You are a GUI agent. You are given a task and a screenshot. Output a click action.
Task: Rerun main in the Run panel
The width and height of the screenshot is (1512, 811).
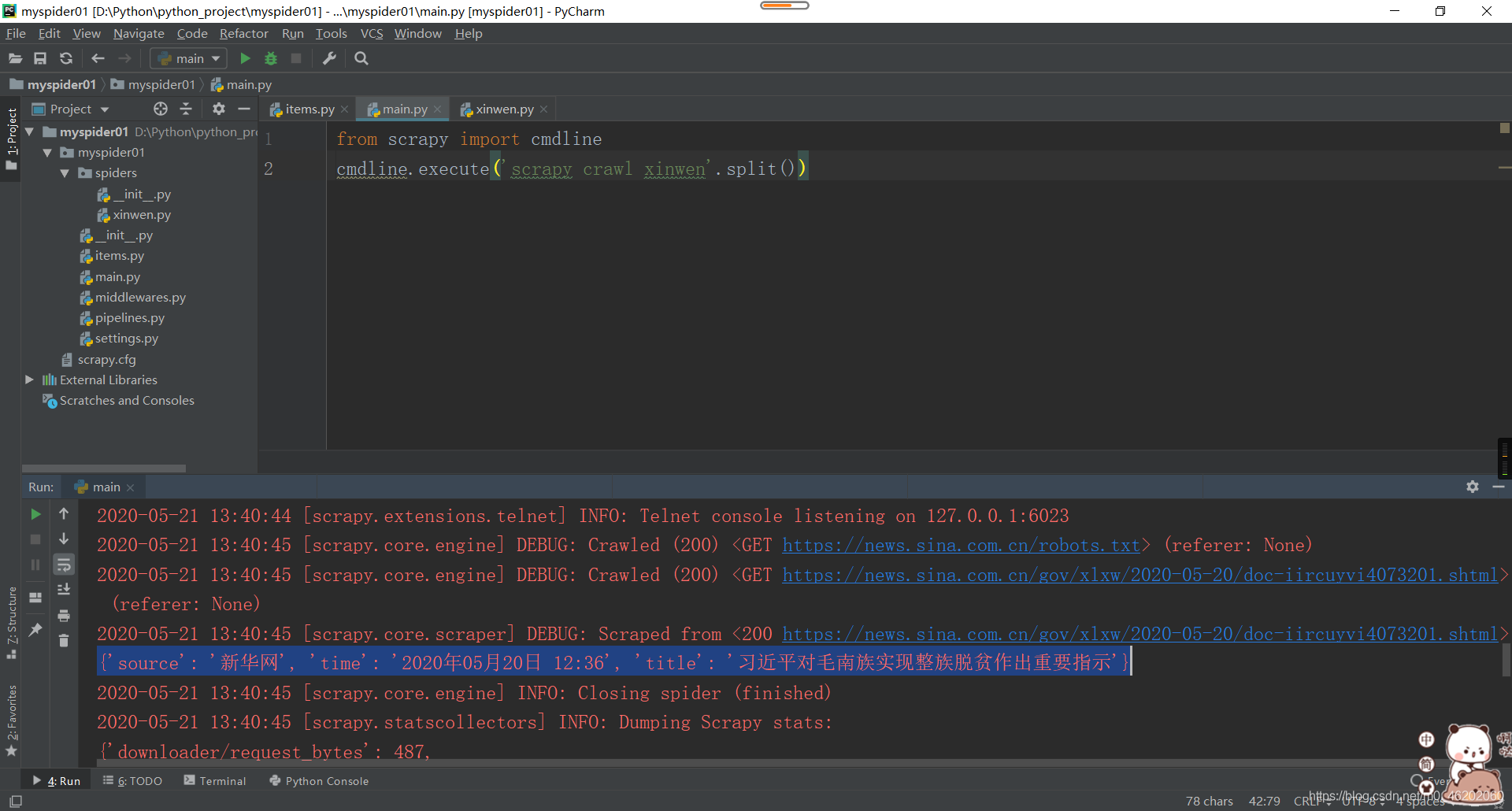35,514
